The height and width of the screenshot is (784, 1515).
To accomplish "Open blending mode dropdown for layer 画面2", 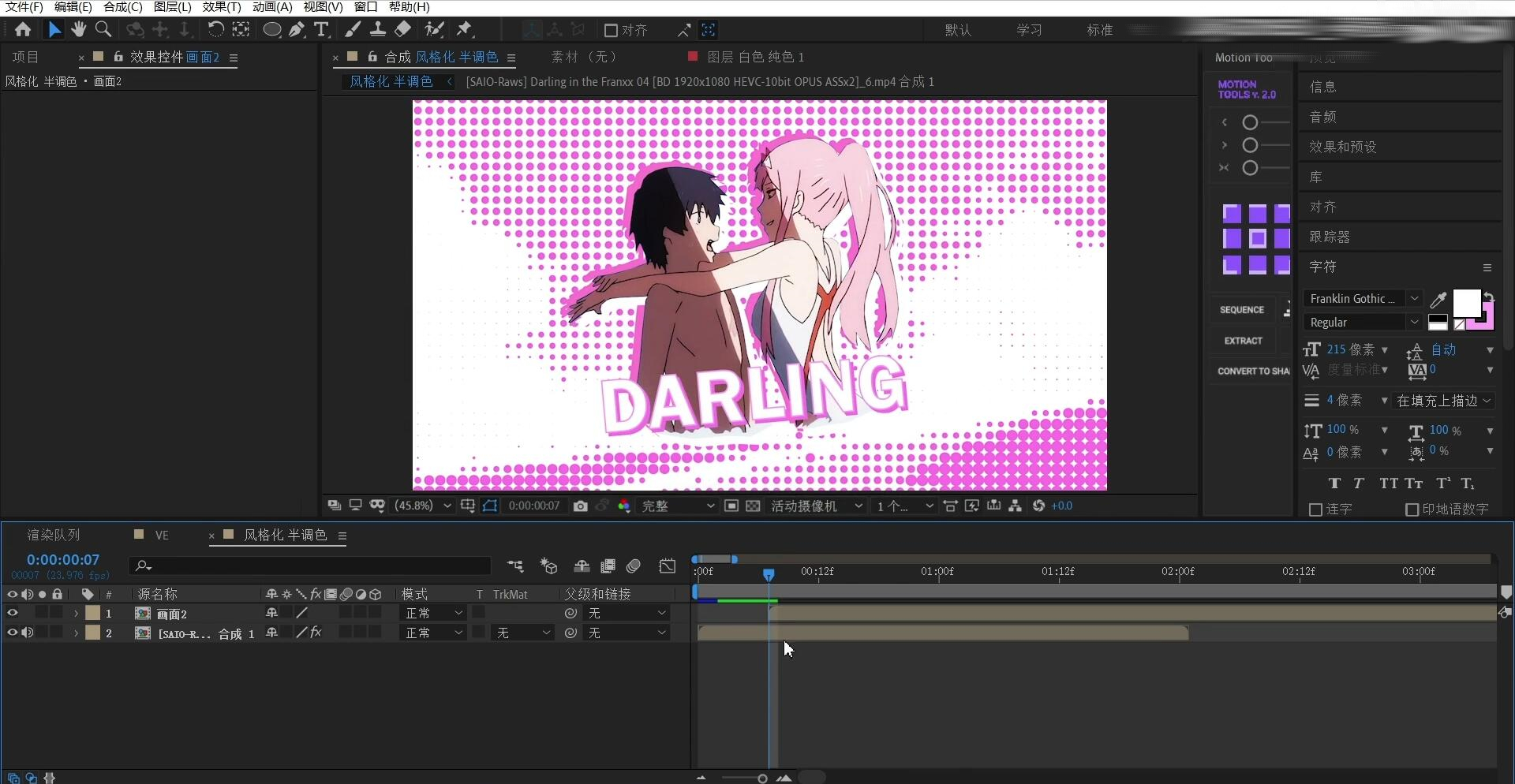I will click(x=433, y=613).
